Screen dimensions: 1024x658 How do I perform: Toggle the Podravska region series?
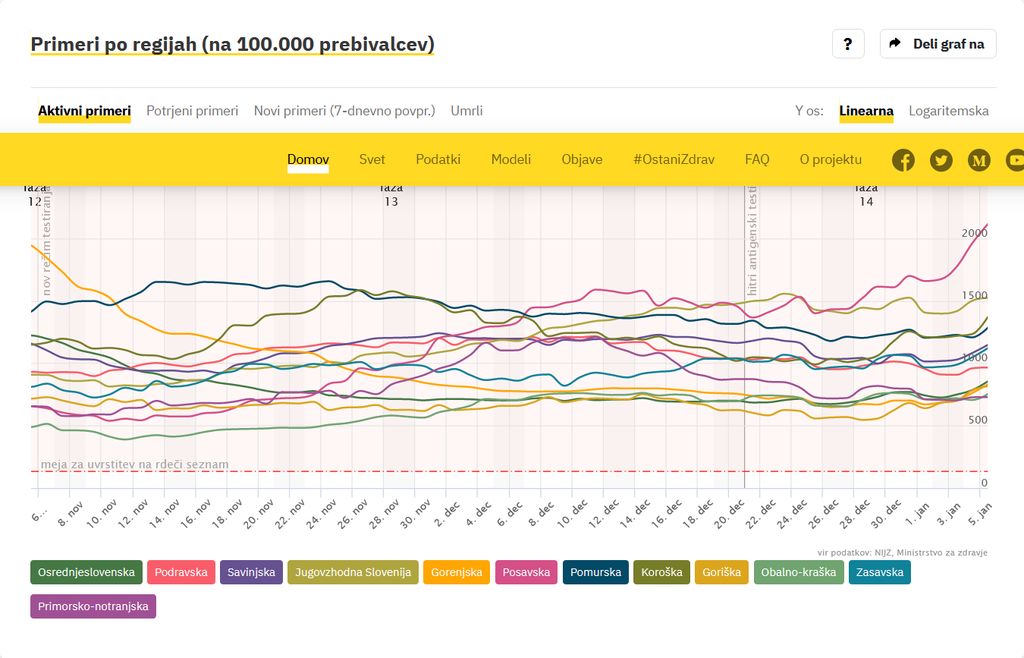(181, 573)
